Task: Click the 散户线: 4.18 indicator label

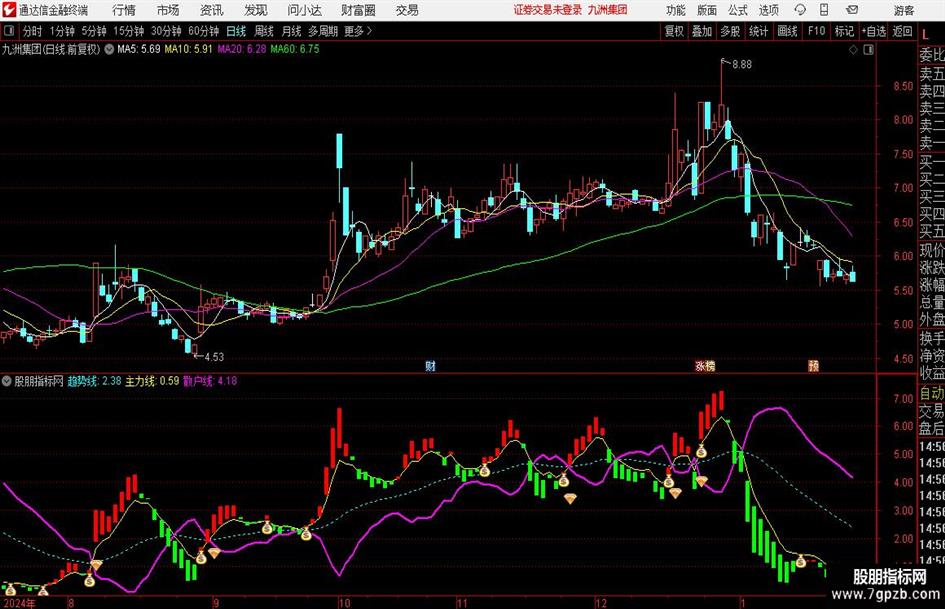Action: [210, 381]
